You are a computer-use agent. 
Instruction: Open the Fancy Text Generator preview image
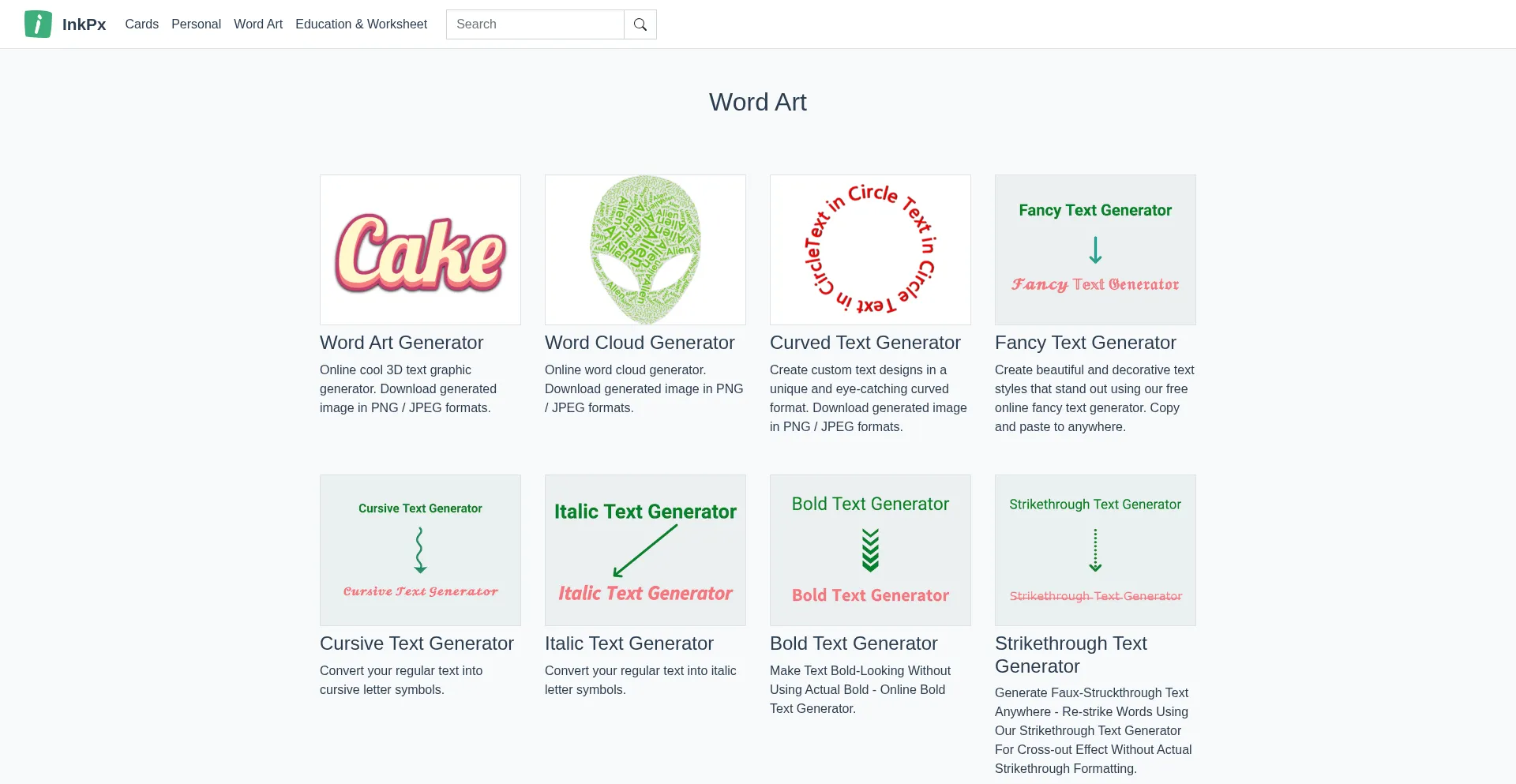coord(1095,249)
